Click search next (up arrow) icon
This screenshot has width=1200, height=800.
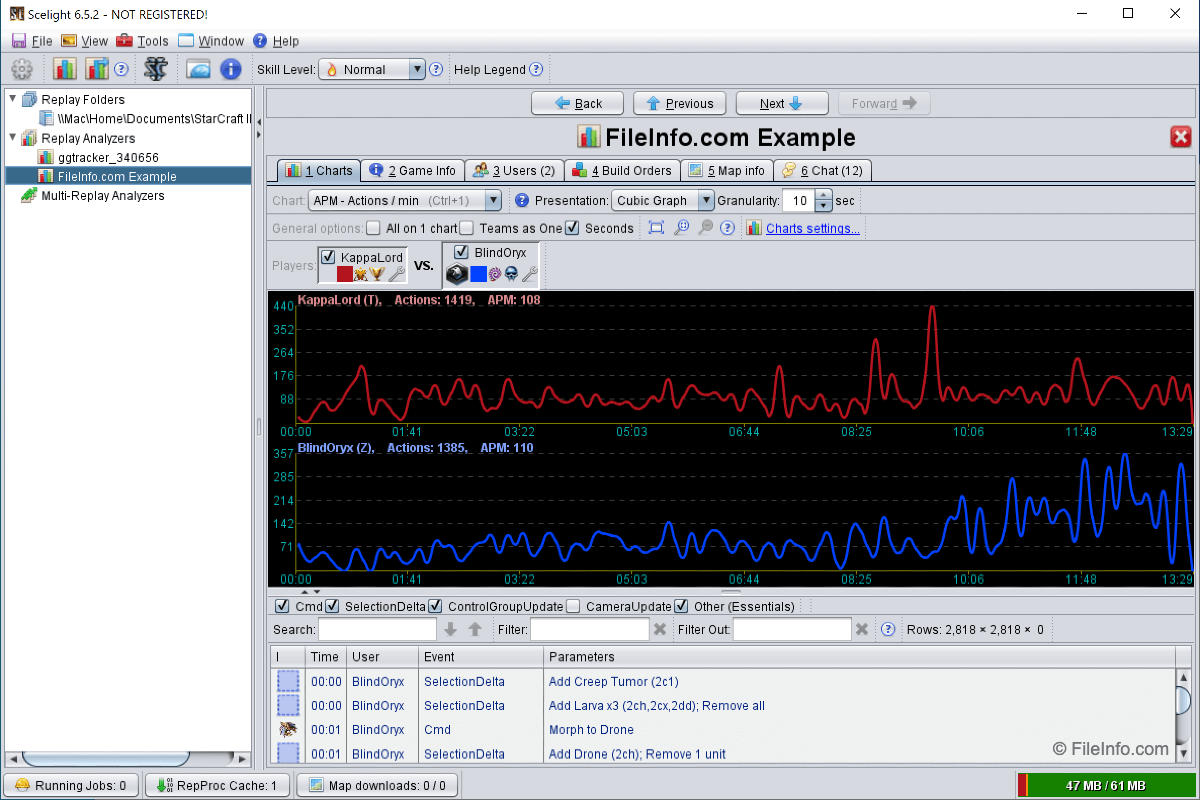coord(475,629)
